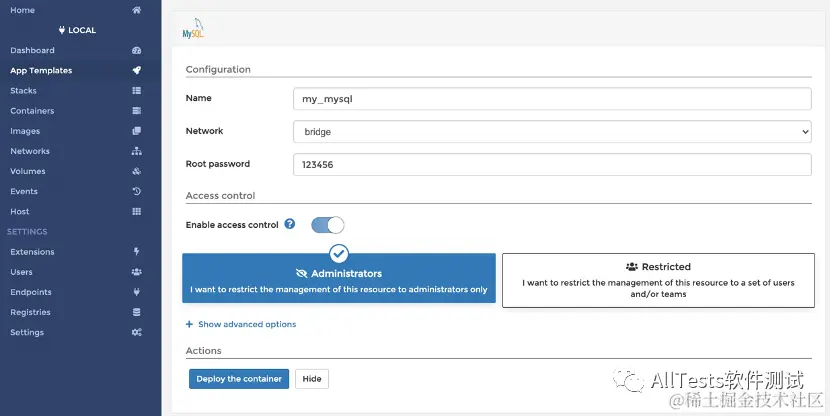The height and width of the screenshot is (416, 830).
Task: Click the Volumes cubes icon
Action: coord(137,171)
